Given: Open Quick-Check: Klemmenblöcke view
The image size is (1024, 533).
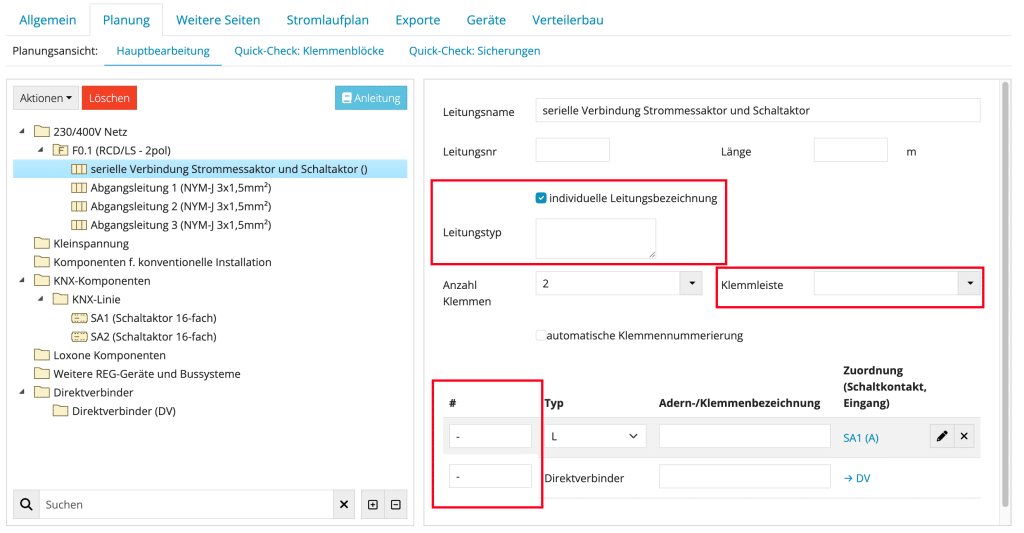Looking at the screenshot, I should click(309, 51).
